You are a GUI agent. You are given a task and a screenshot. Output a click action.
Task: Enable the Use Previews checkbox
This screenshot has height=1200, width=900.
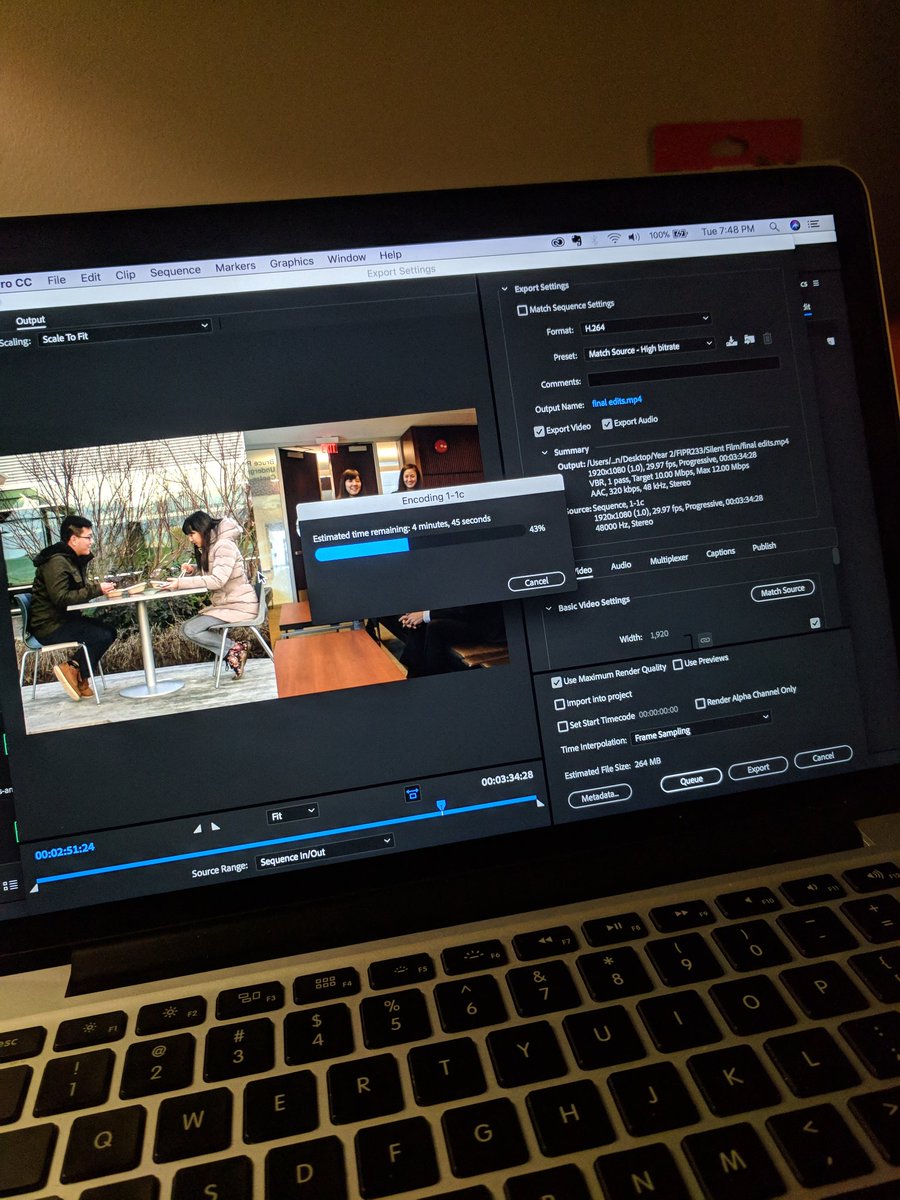click(677, 664)
